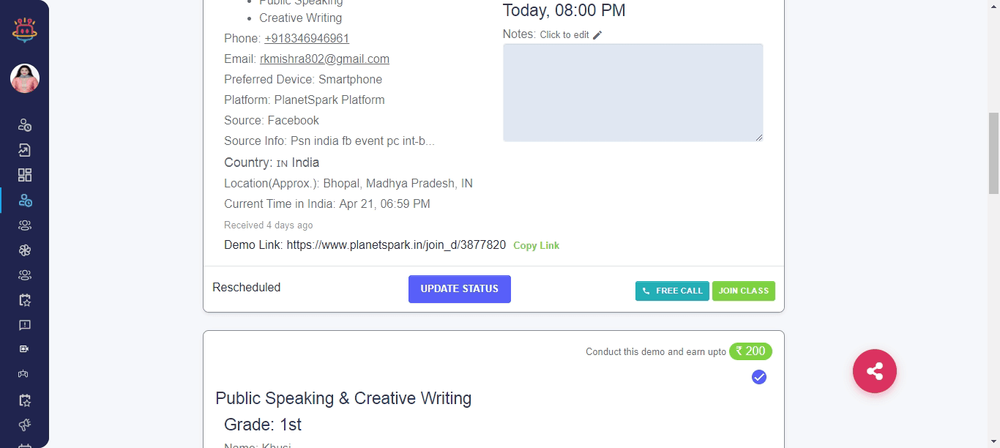
Task: Click inside the Notes text area
Action: tap(633, 93)
